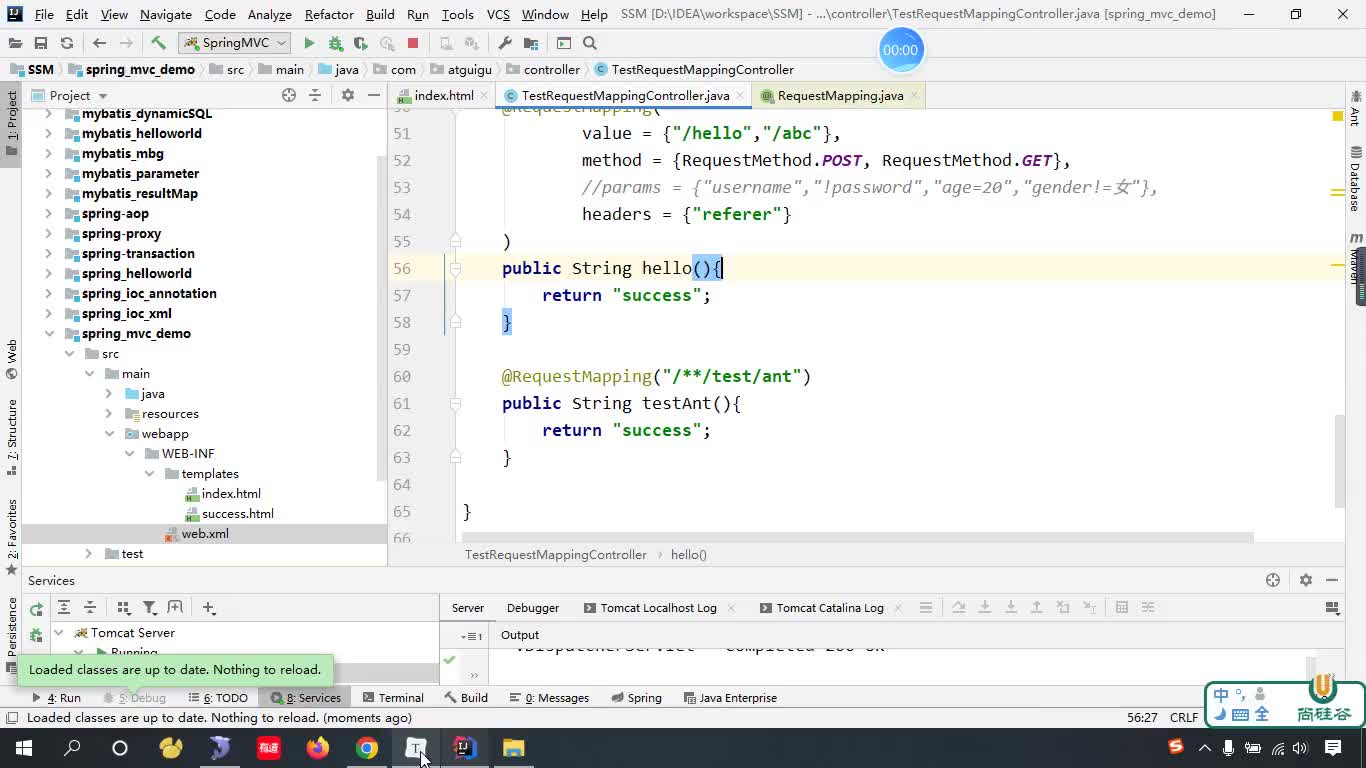The width and height of the screenshot is (1366, 768).
Task: Click the controller breadcrumb in the navigation bar
Action: pos(552,69)
